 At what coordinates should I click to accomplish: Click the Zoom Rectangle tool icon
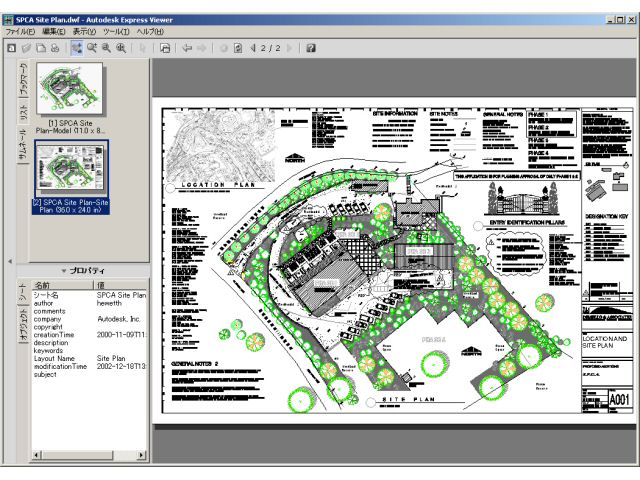107,47
